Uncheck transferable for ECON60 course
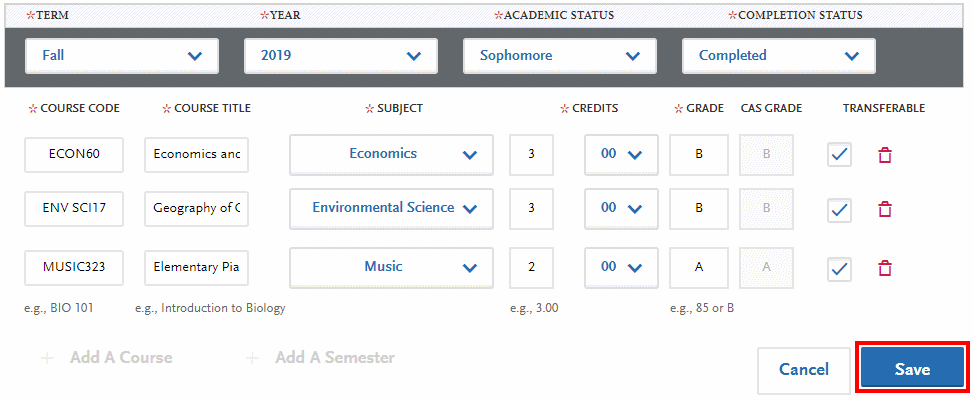 point(840,155)
